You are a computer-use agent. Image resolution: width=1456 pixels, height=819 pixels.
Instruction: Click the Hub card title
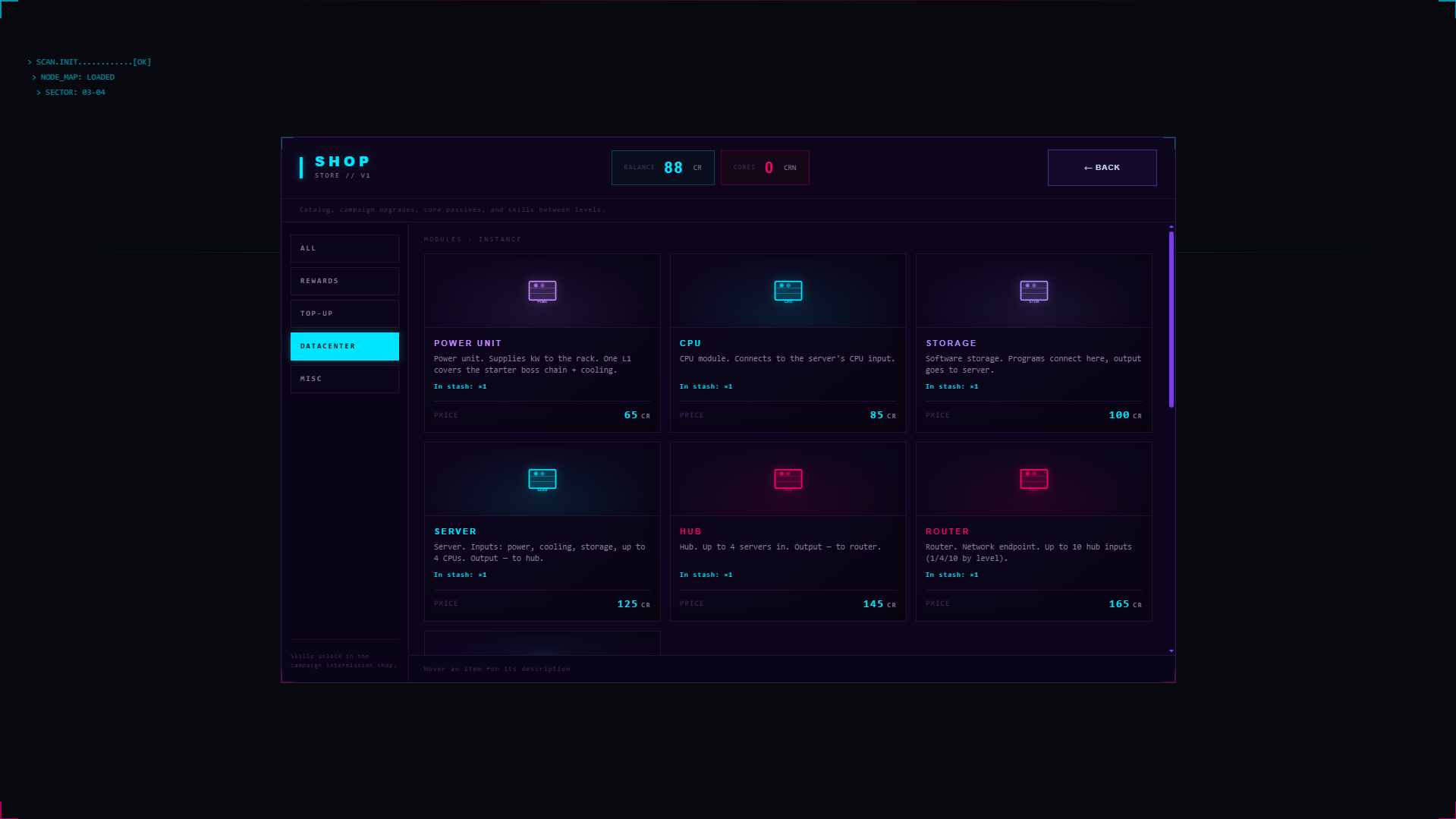pyautogui.click(x=690, y=531)
